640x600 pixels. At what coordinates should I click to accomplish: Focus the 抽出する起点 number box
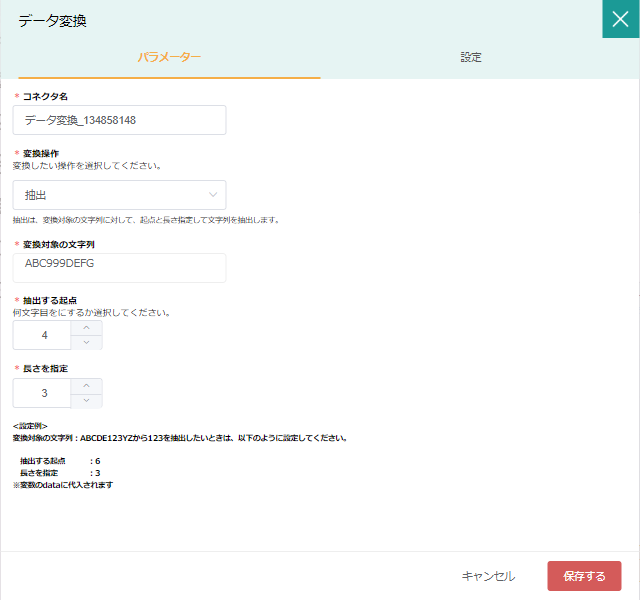click(45, 335)
